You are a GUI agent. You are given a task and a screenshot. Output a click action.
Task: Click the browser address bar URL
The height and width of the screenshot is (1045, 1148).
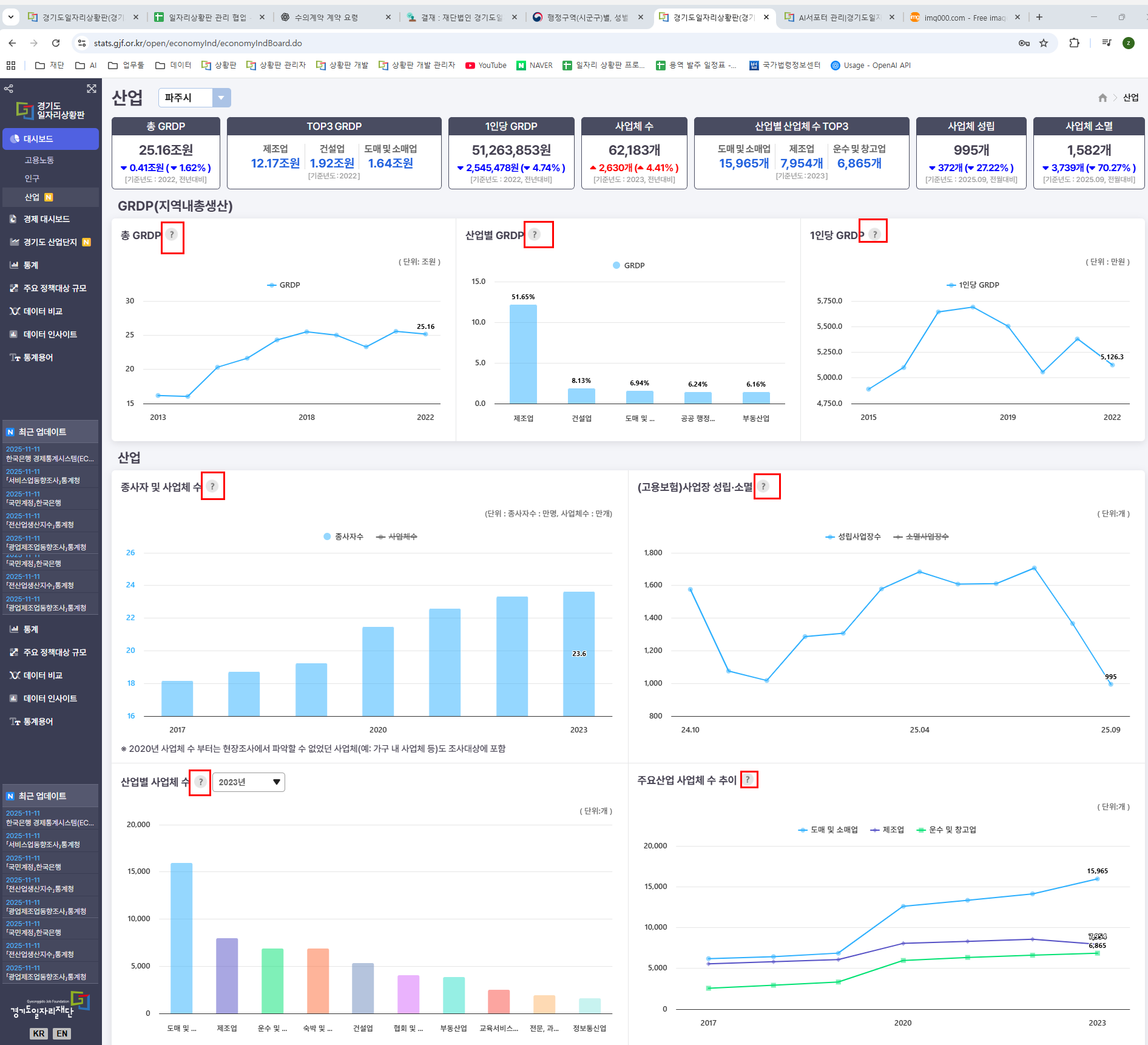[x=198, y=43]
